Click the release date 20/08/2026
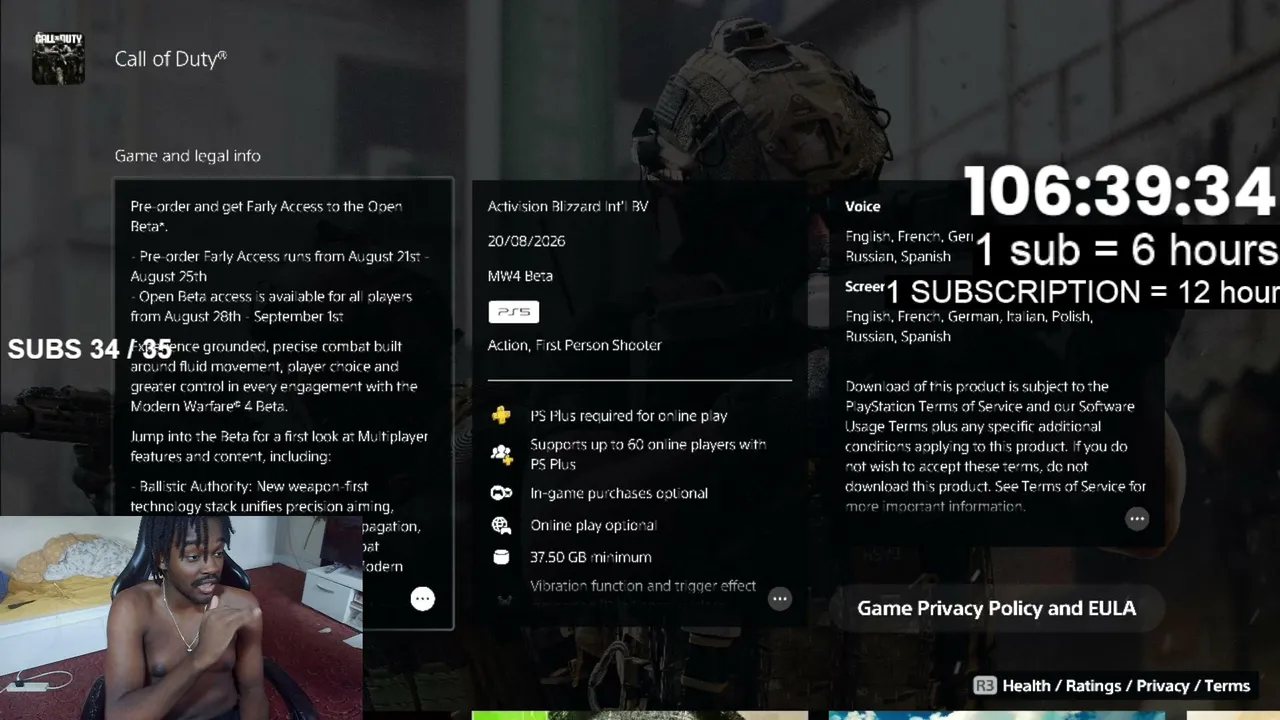Viewport: 1280px width, 720px height. (526, 241)
